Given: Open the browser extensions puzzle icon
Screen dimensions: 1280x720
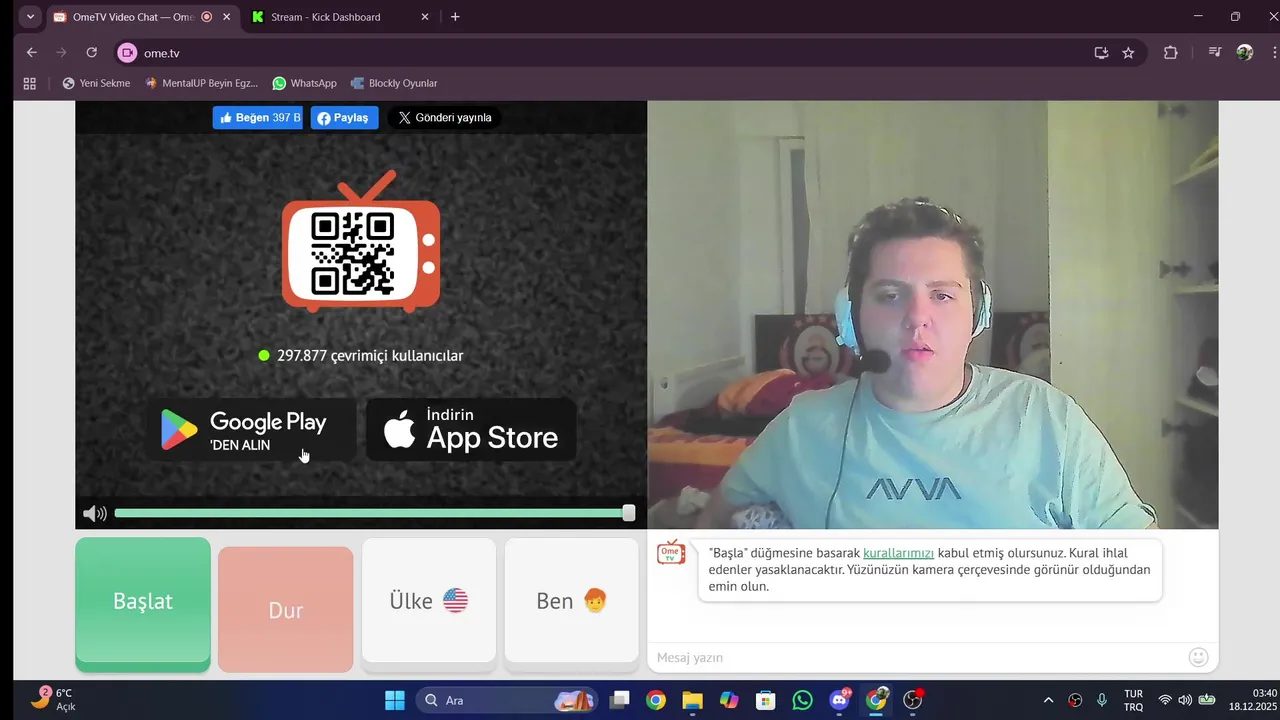Looking at the screenshot, I should 1171,53.
